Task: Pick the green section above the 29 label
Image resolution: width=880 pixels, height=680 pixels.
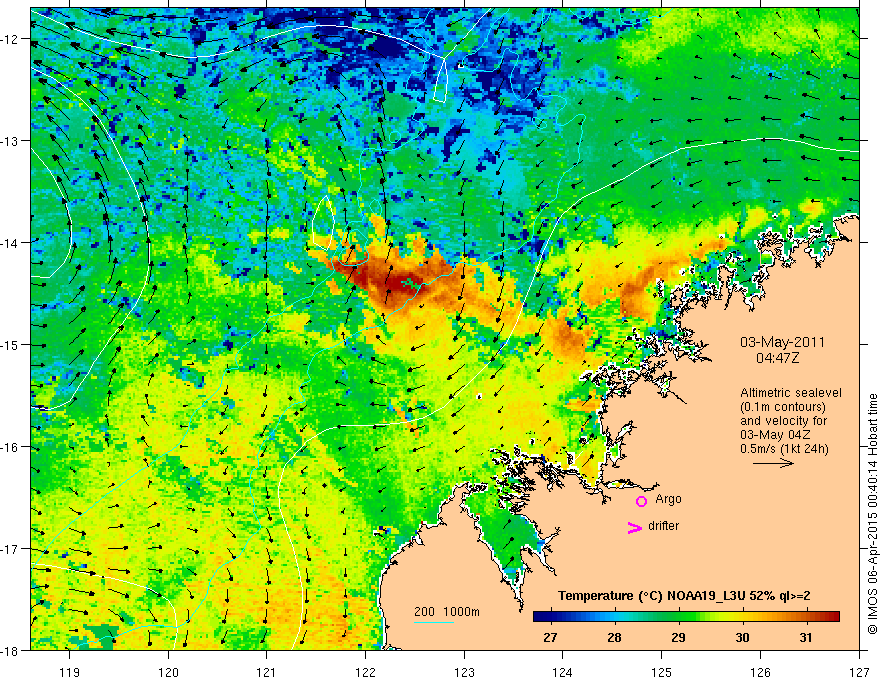Action: 678,616
